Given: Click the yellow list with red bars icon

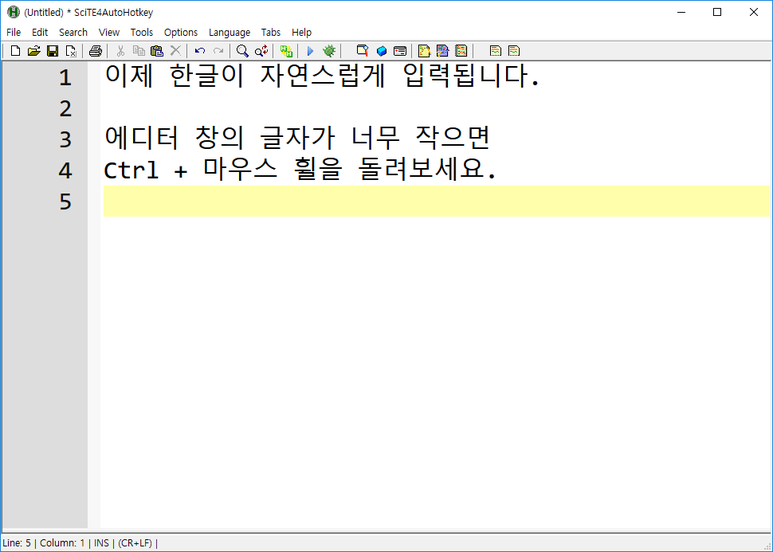Looking at the screenshot, I should click(461, 51).
